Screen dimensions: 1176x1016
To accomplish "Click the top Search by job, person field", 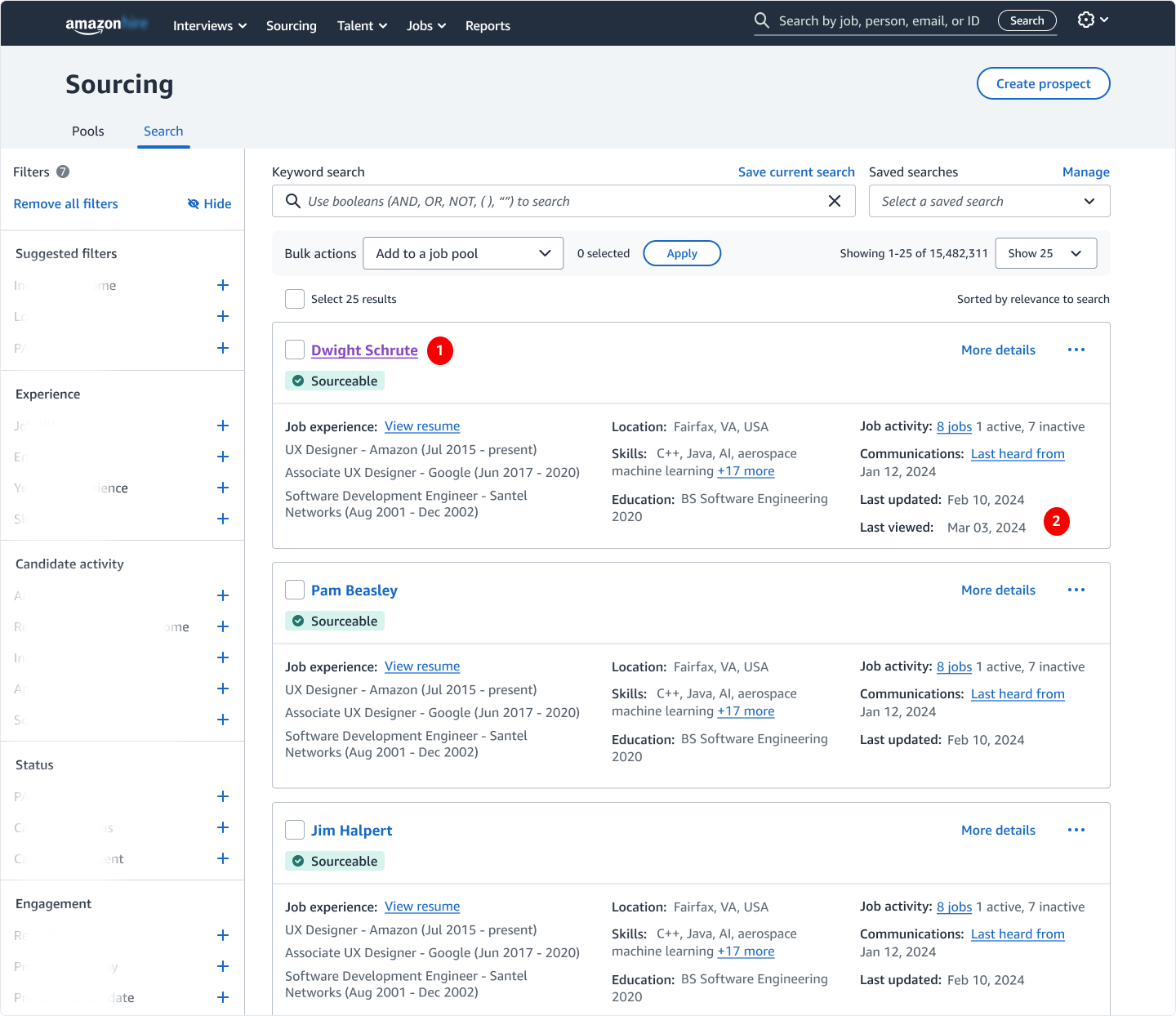I will [879, 20].
